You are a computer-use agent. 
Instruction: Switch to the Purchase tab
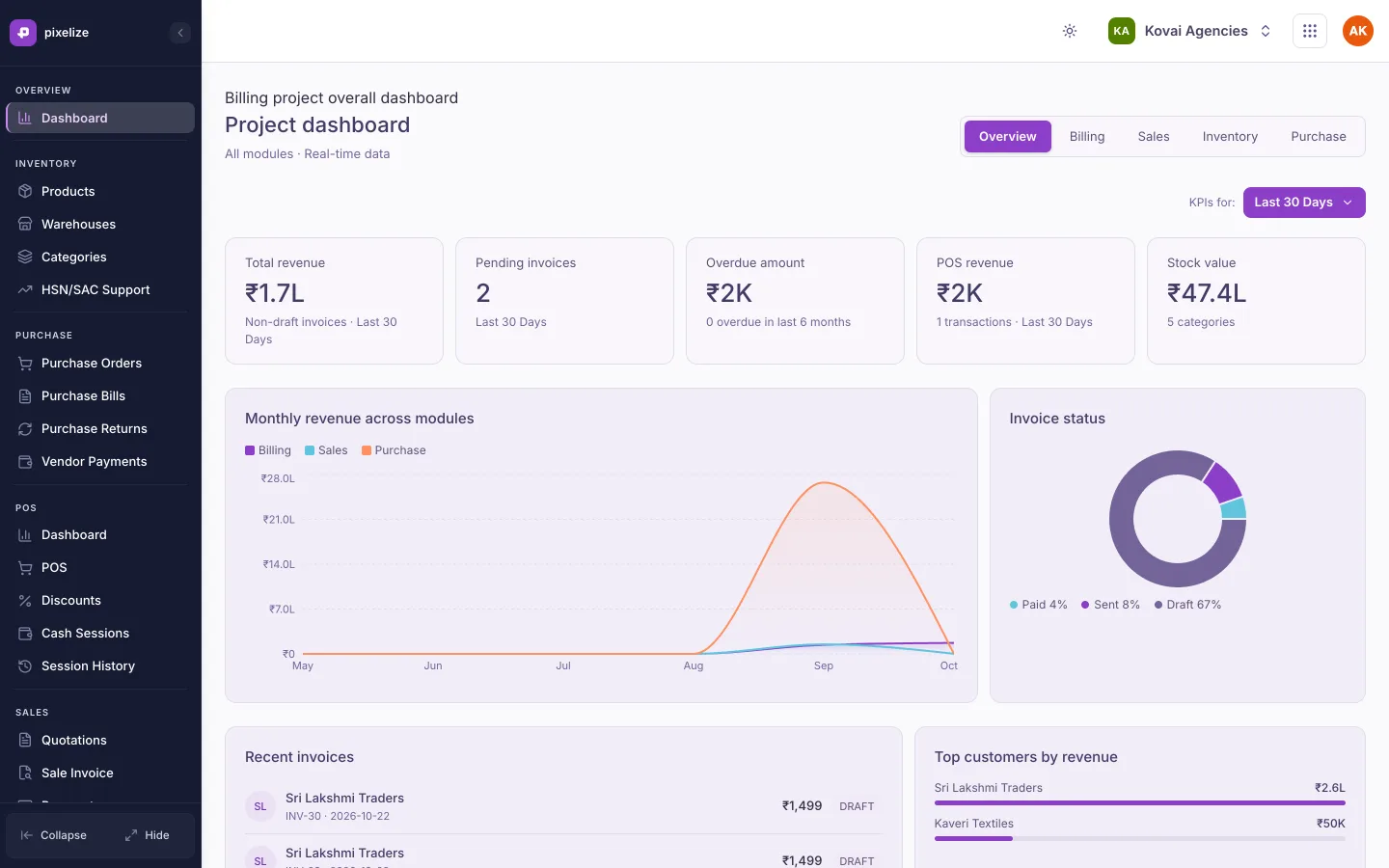click(1318, 136)
